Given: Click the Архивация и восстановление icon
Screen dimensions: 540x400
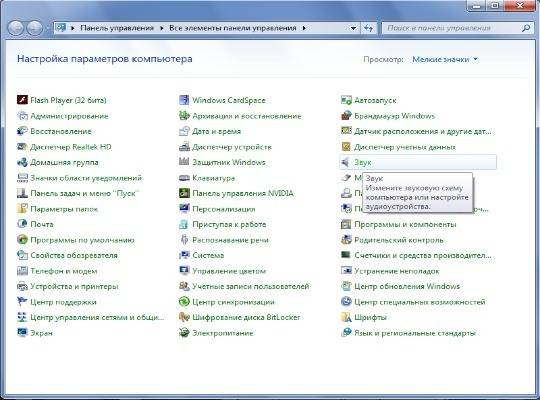Looking at the screenshot, I should click(x=184, y=116).
